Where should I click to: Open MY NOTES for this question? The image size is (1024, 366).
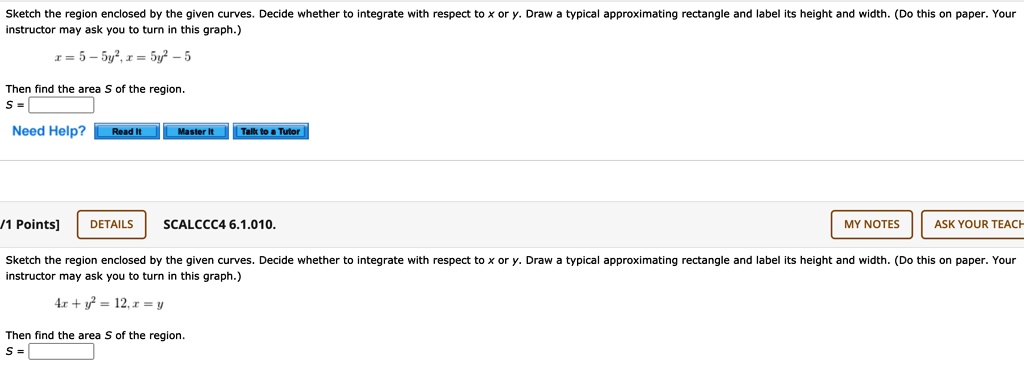point(872,224)
